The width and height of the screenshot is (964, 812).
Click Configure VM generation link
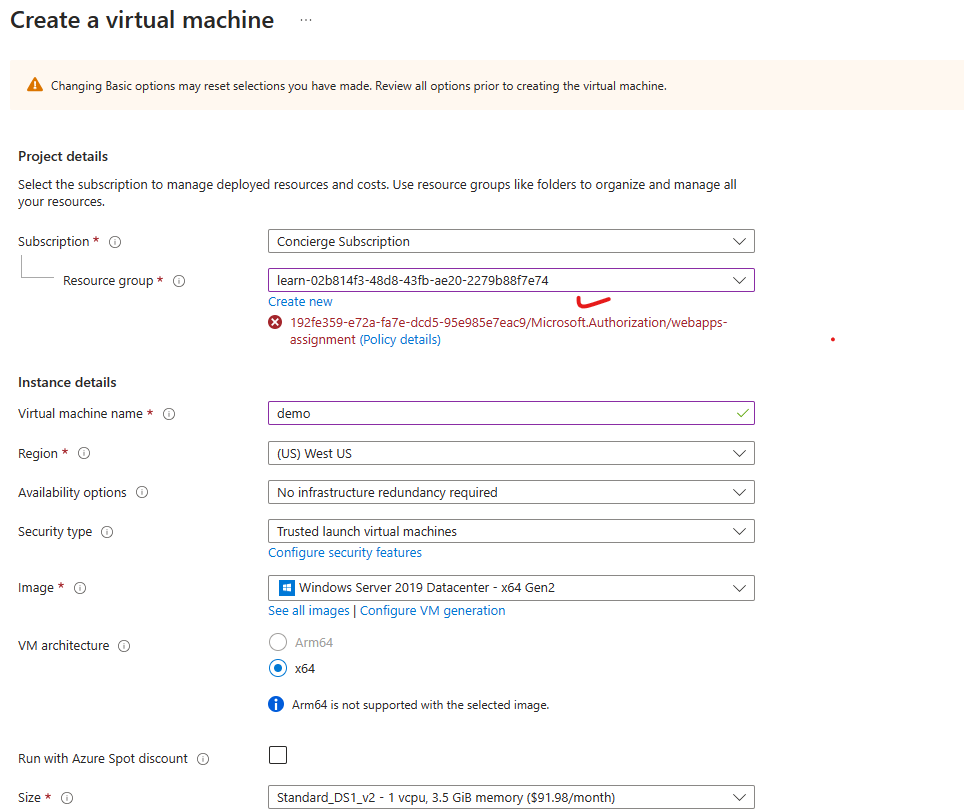[433, 611]
